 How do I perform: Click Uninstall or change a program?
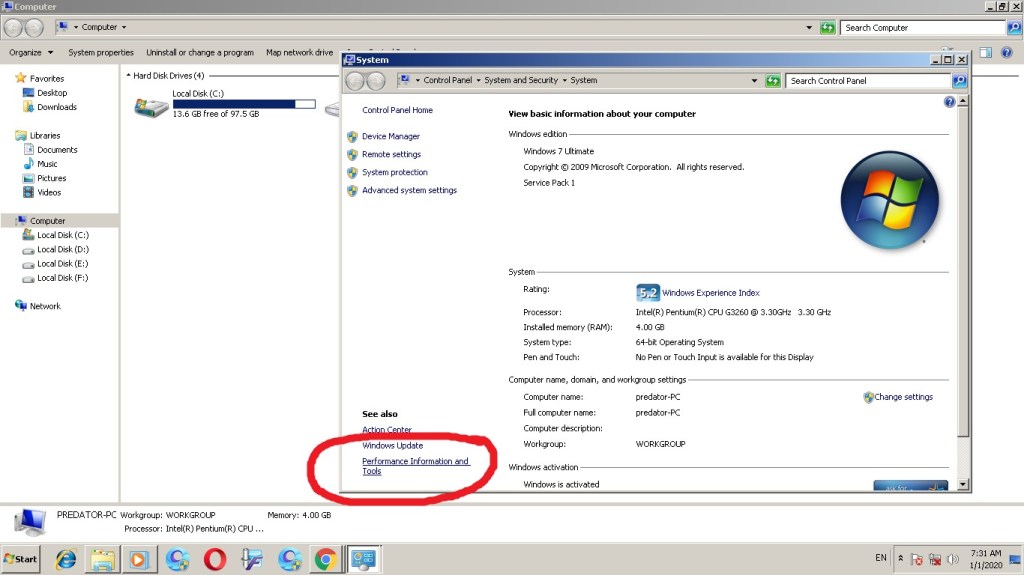199,53
